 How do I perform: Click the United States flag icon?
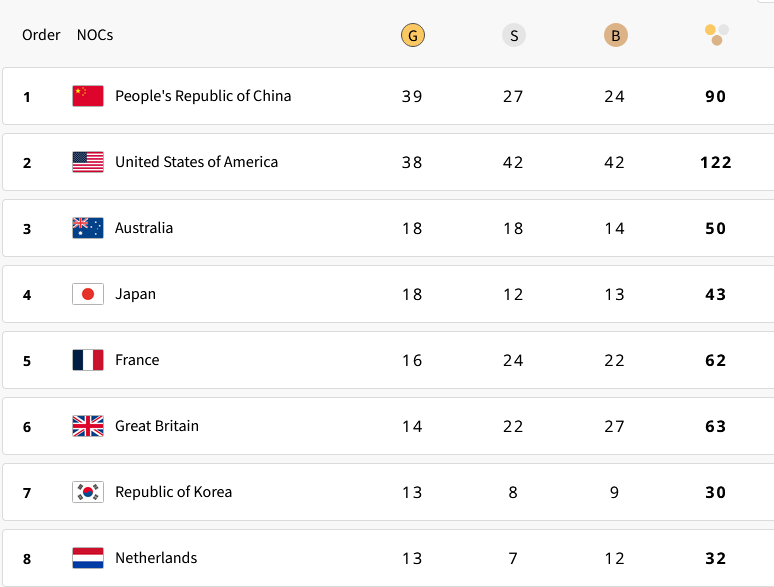tap(88, 162)
